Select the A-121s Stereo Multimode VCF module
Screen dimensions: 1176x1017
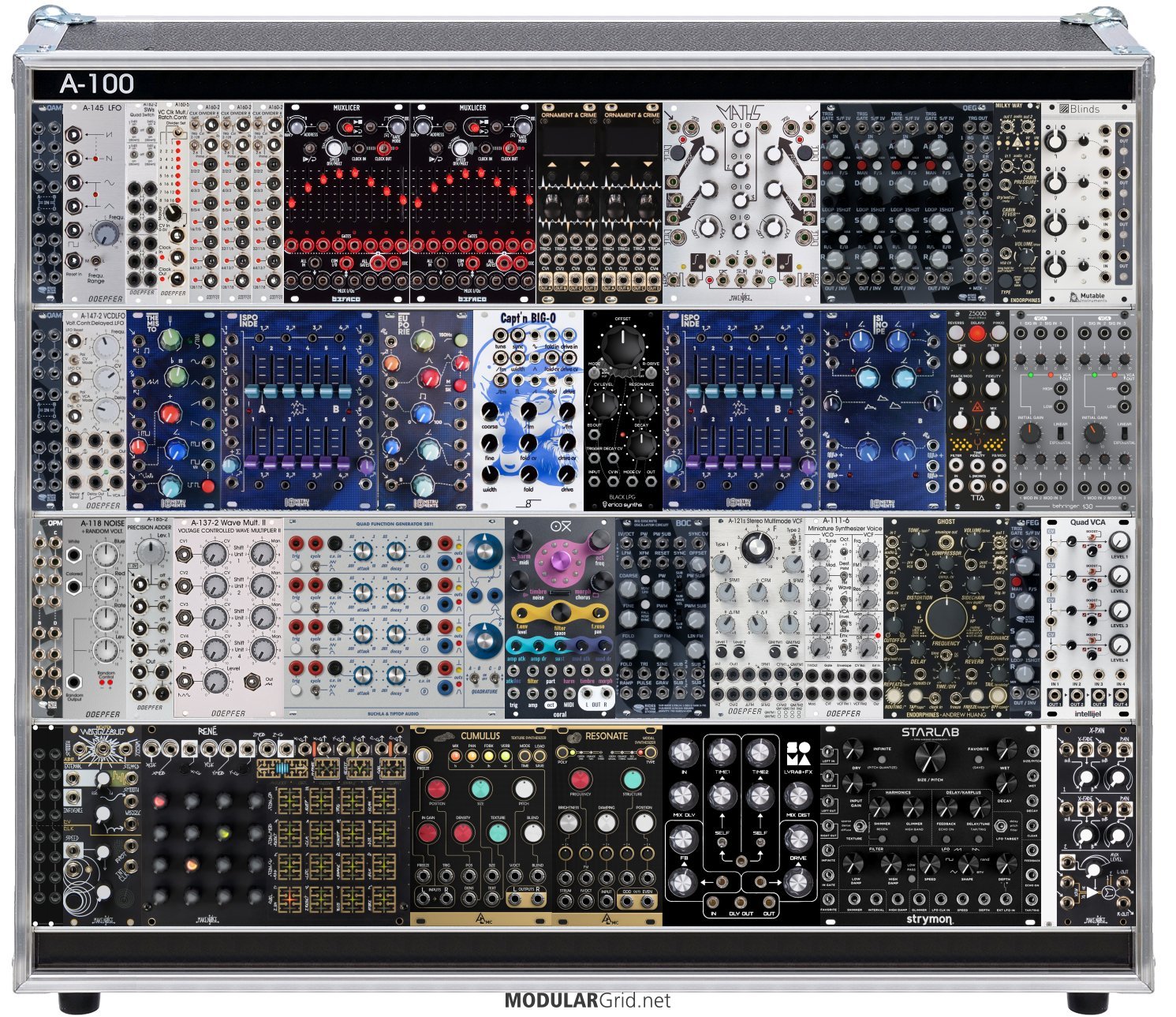757,618
